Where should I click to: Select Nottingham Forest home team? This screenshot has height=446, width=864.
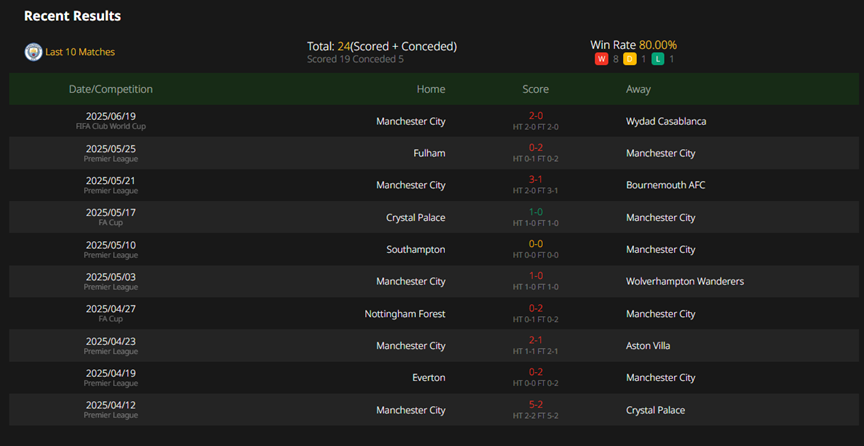tap(405, 314)
